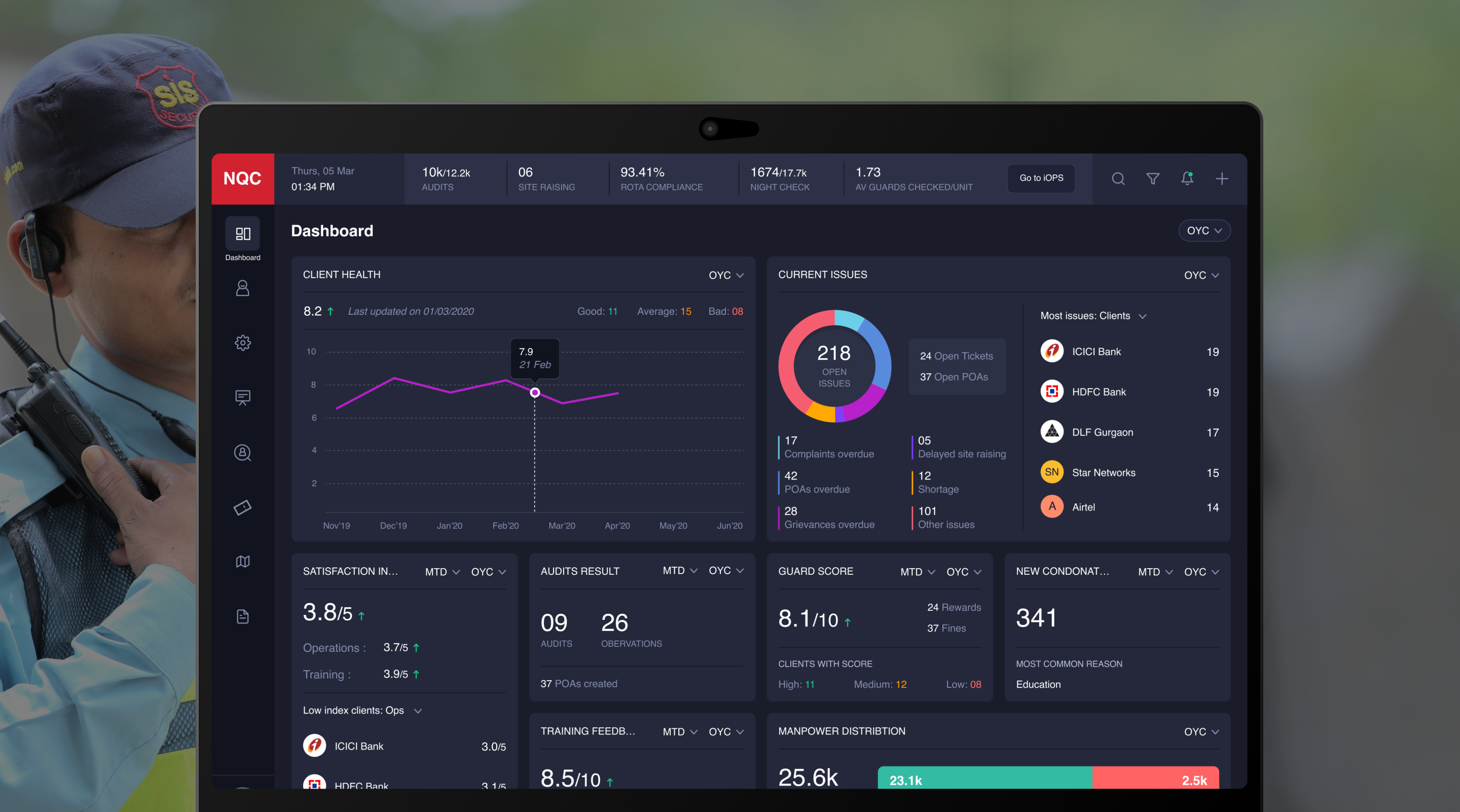Open notifications bell icon
The image size is (1460, 812).
(1187, 179)
